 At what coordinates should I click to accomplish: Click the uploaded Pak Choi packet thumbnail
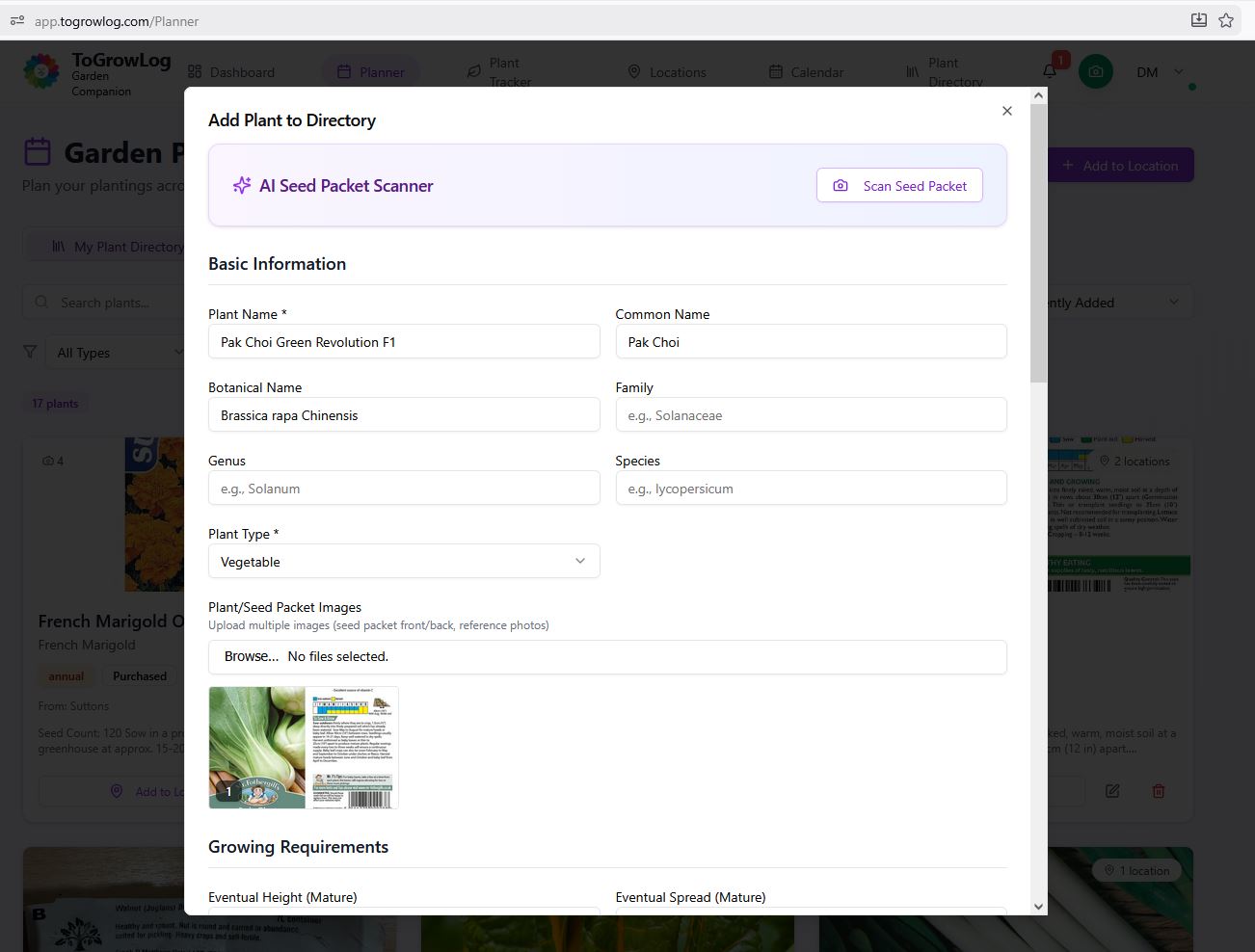tap(304, 748)
